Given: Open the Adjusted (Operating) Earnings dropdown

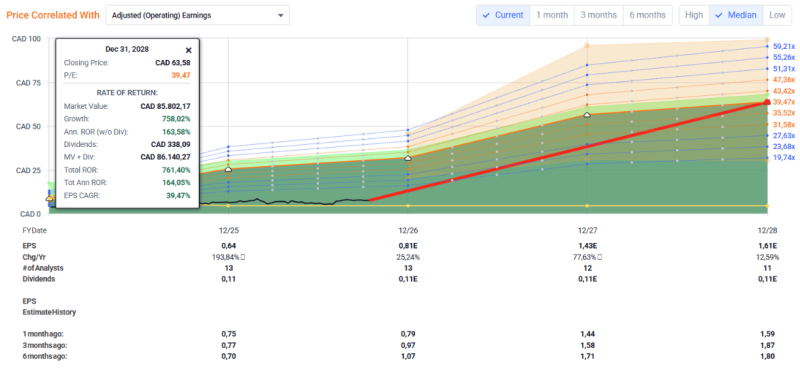Looking at the screenshot, I should (197, 15).
